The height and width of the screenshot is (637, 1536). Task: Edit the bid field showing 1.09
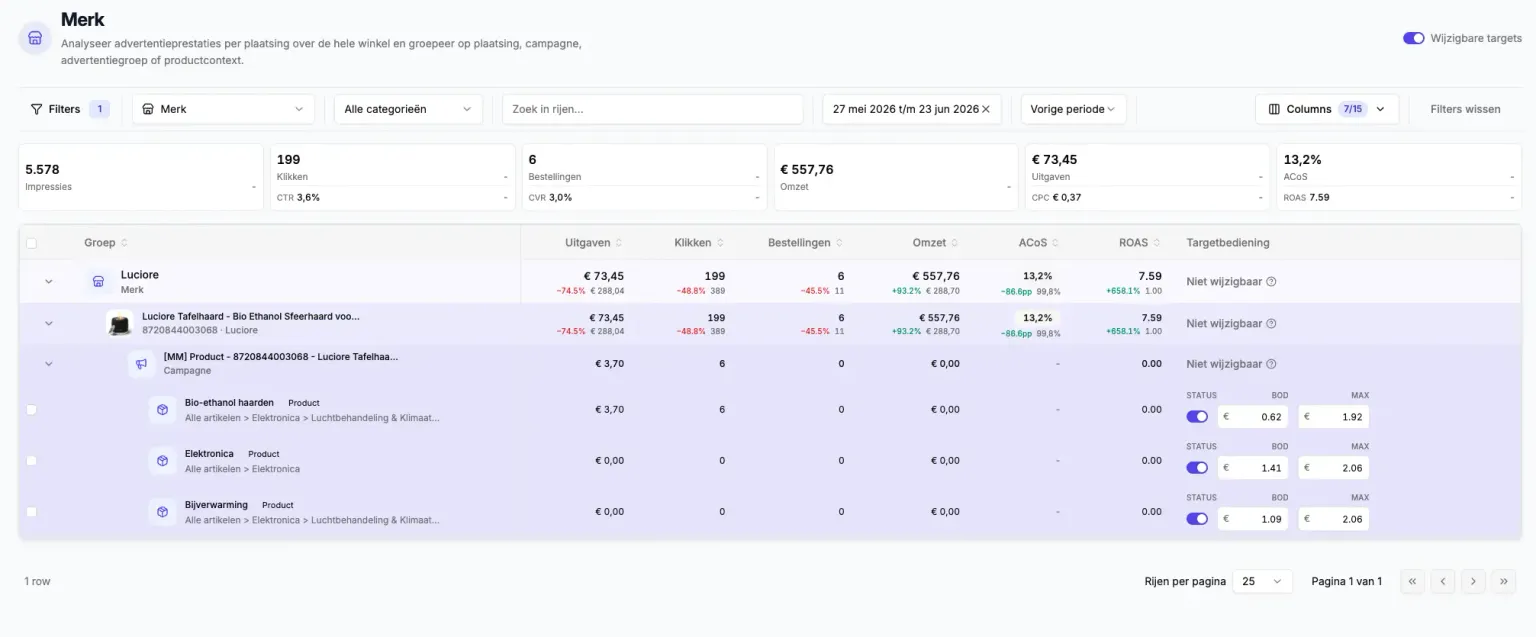1253,519
